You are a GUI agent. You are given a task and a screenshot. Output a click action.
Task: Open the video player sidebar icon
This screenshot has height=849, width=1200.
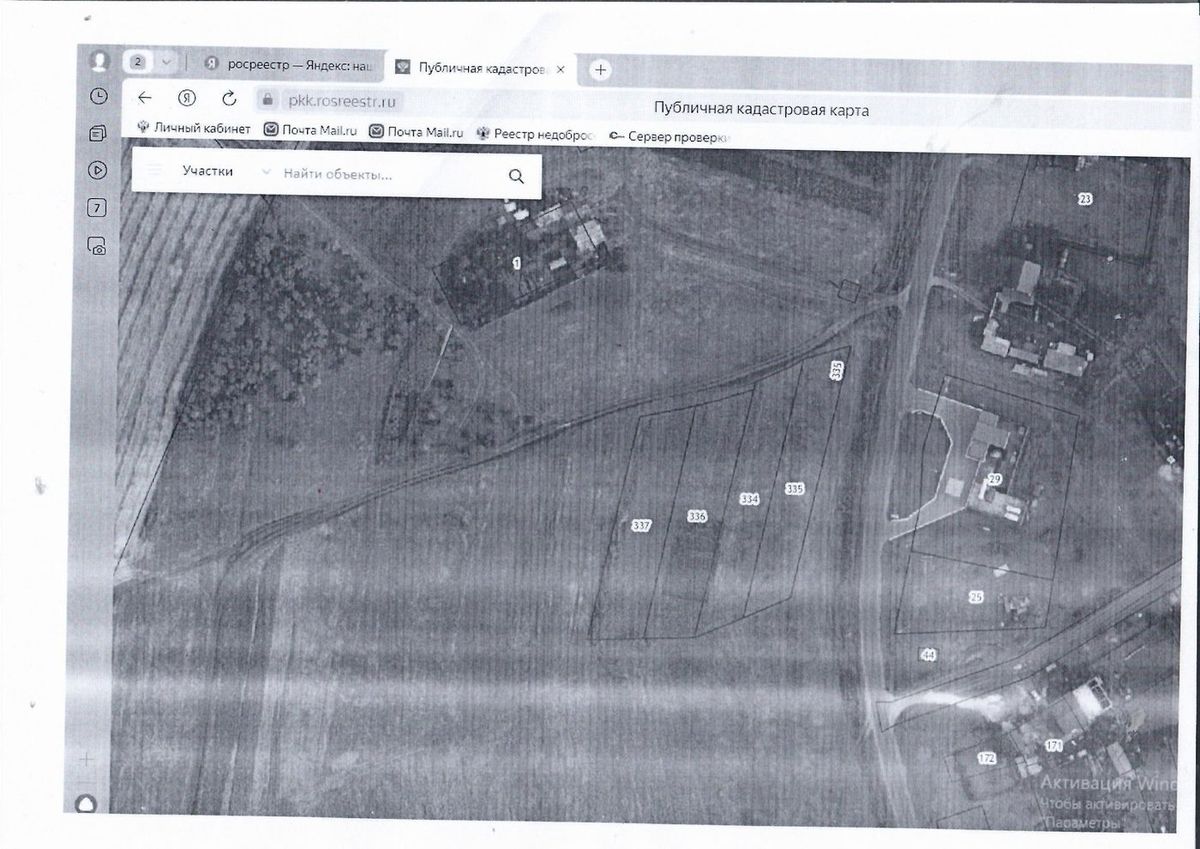point(98,170)
